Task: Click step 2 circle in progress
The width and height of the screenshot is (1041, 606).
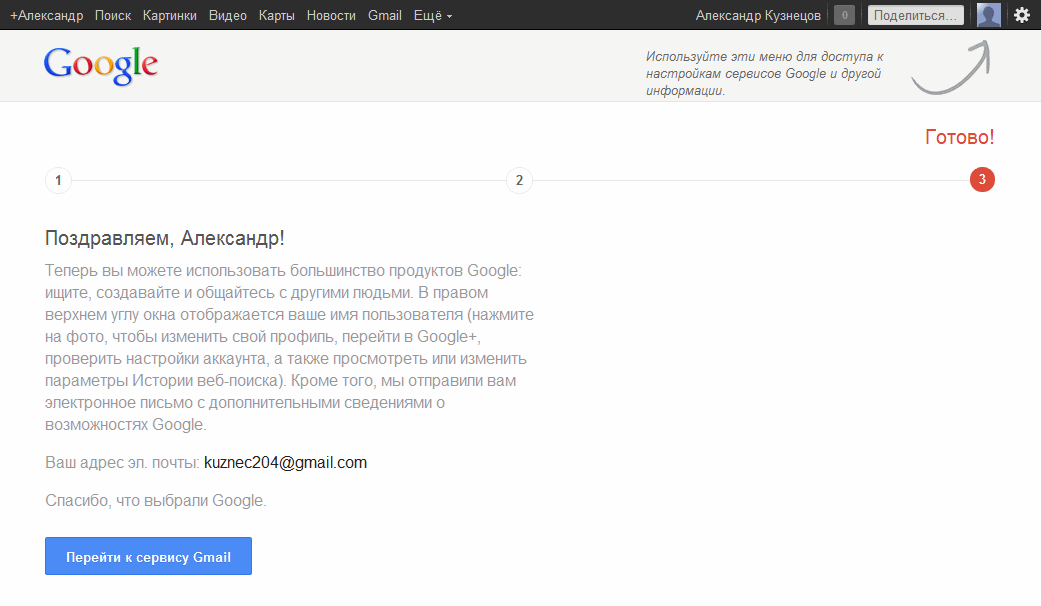Action: click(x=519, y=180)
